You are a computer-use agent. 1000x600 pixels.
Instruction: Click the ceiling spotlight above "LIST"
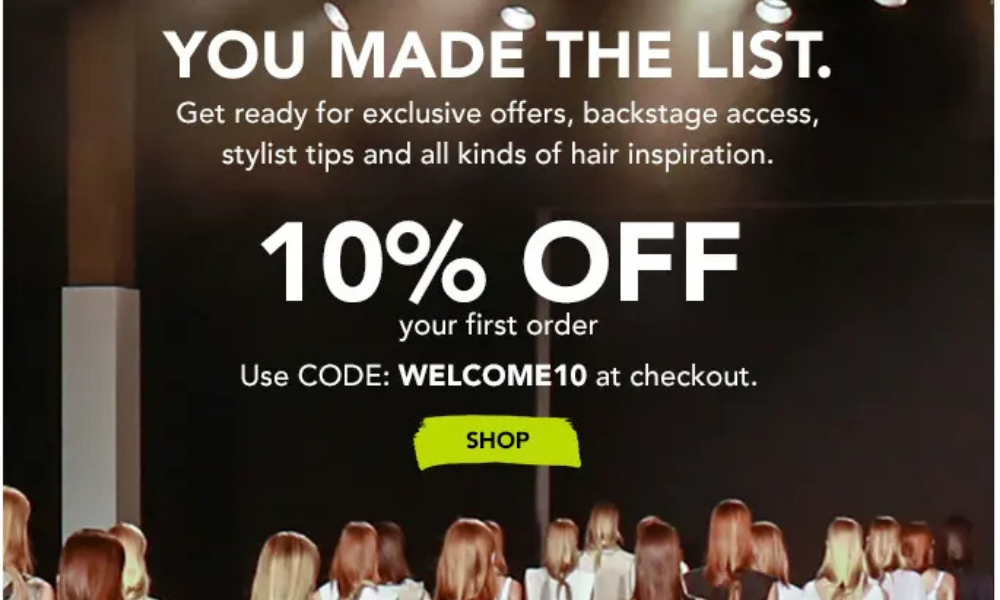coord(773,10)
